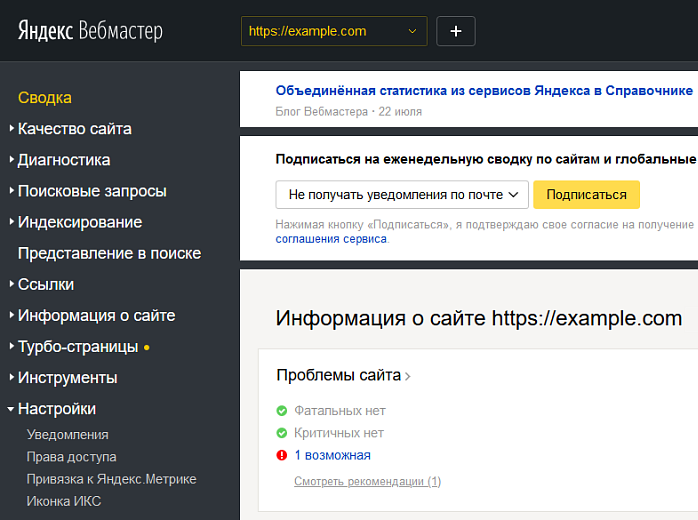Screen dimensions: 698x520
Task: Click the Яндекс Вебмастер logo
Action: [90, 31]
